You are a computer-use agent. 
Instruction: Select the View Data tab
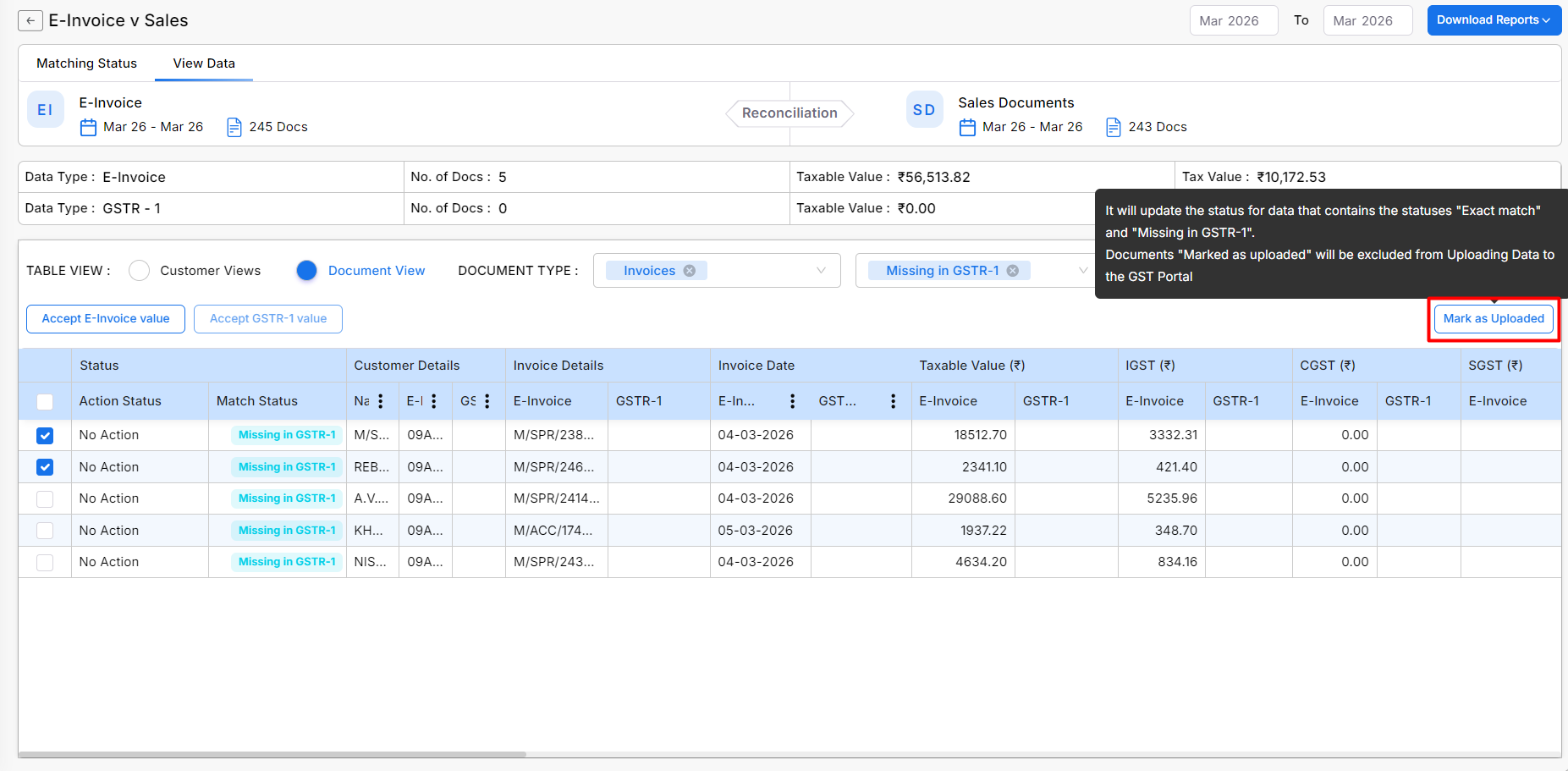click(x=204, y=63)
